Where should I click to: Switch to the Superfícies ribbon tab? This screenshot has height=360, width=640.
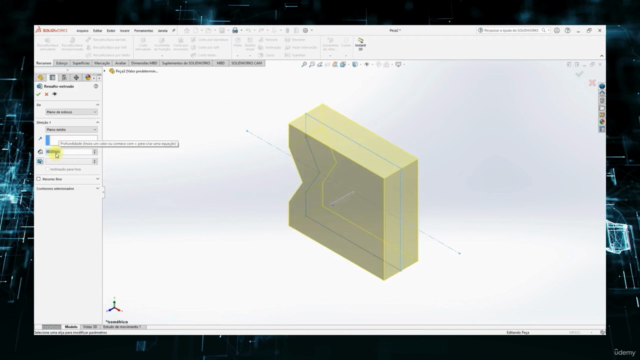[x=81, y=63]
